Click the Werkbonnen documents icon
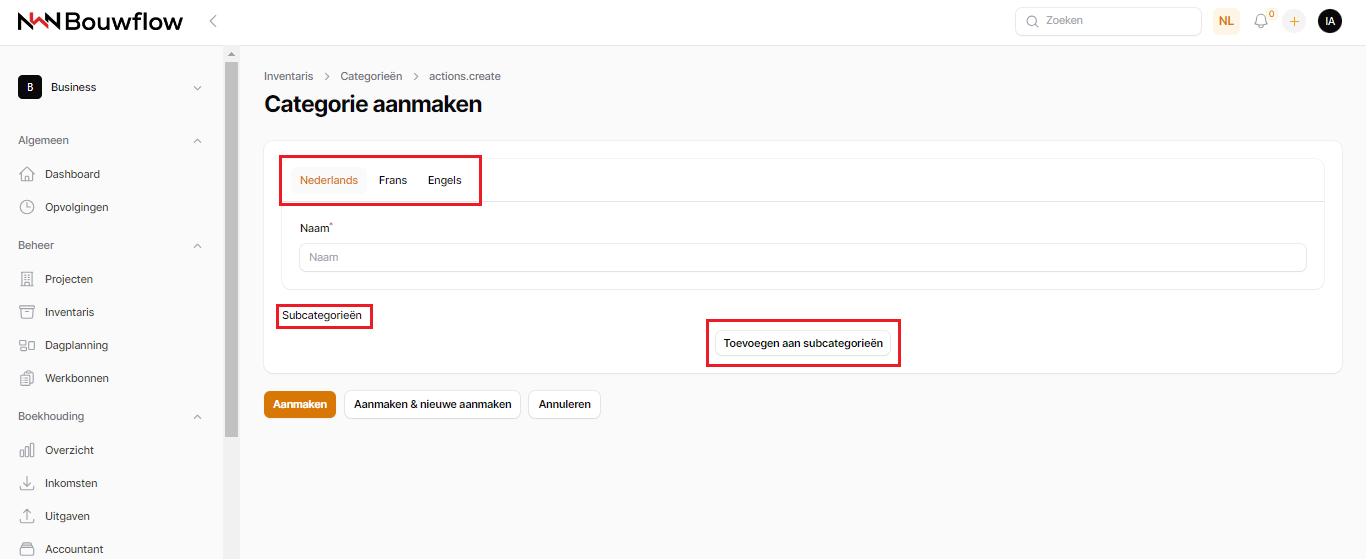This screenshot has width=1366, height=559. click(27, 378)
